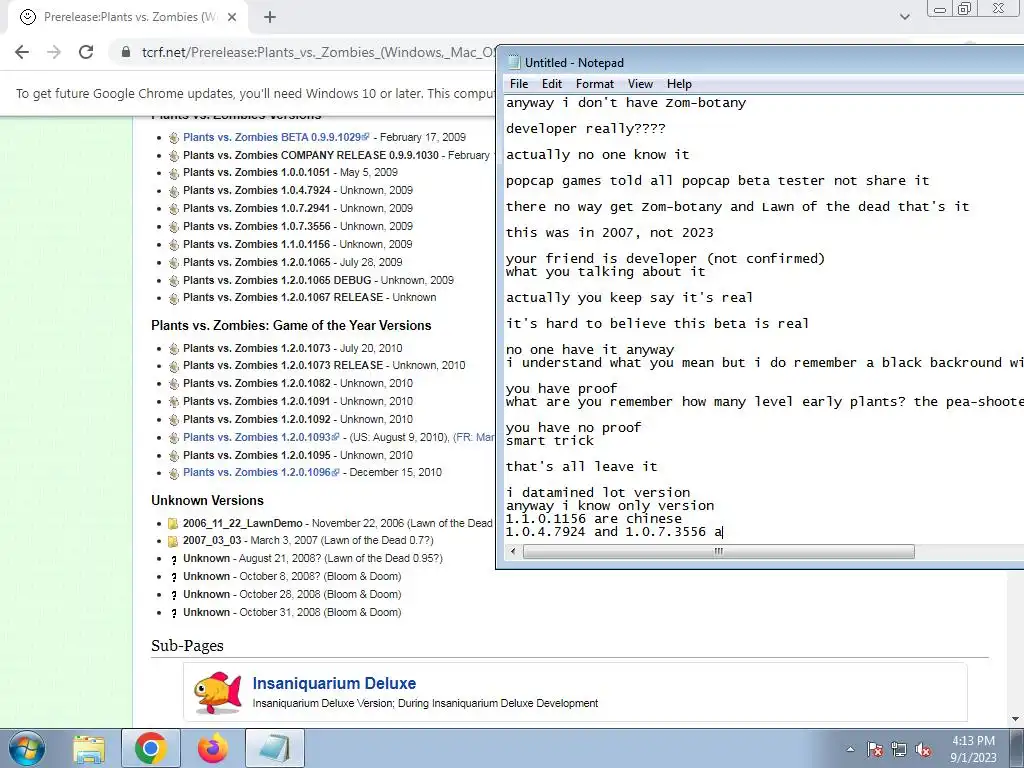This screenshot has width=1024, height=768.
Task: Click the 'Plants vs. Zombies: Game of the Year Versions' heading
Action: point(291,325)
